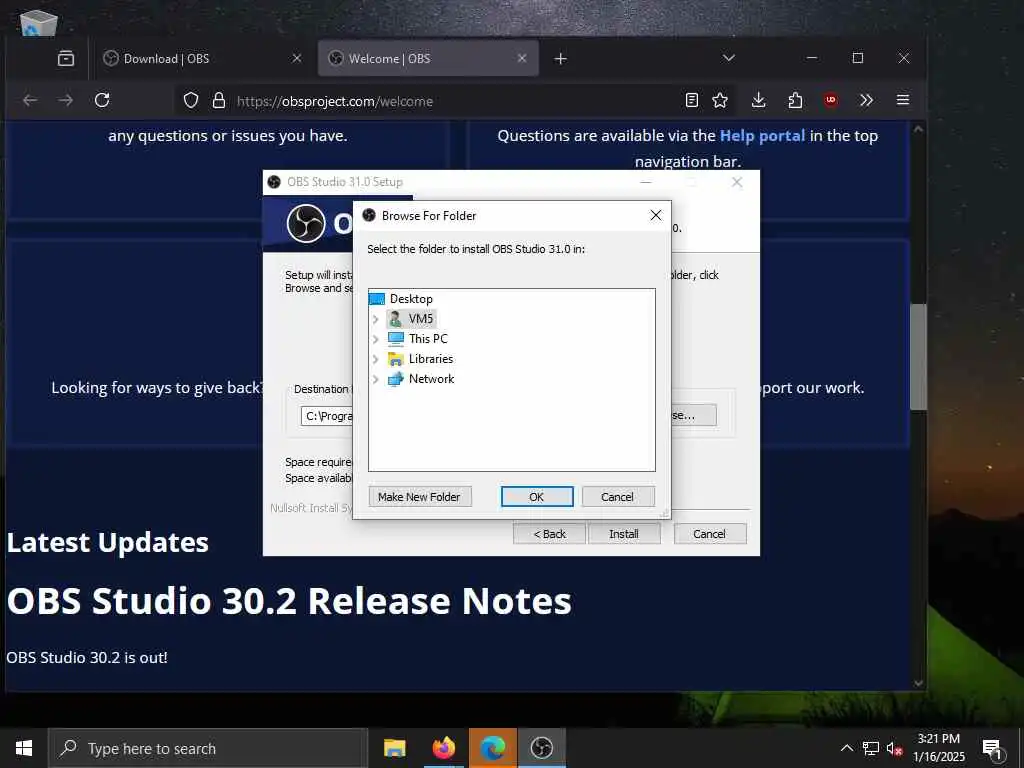Open Microsoft Edge from taskbar
1024x768 pixels.
tap(493, 748)
